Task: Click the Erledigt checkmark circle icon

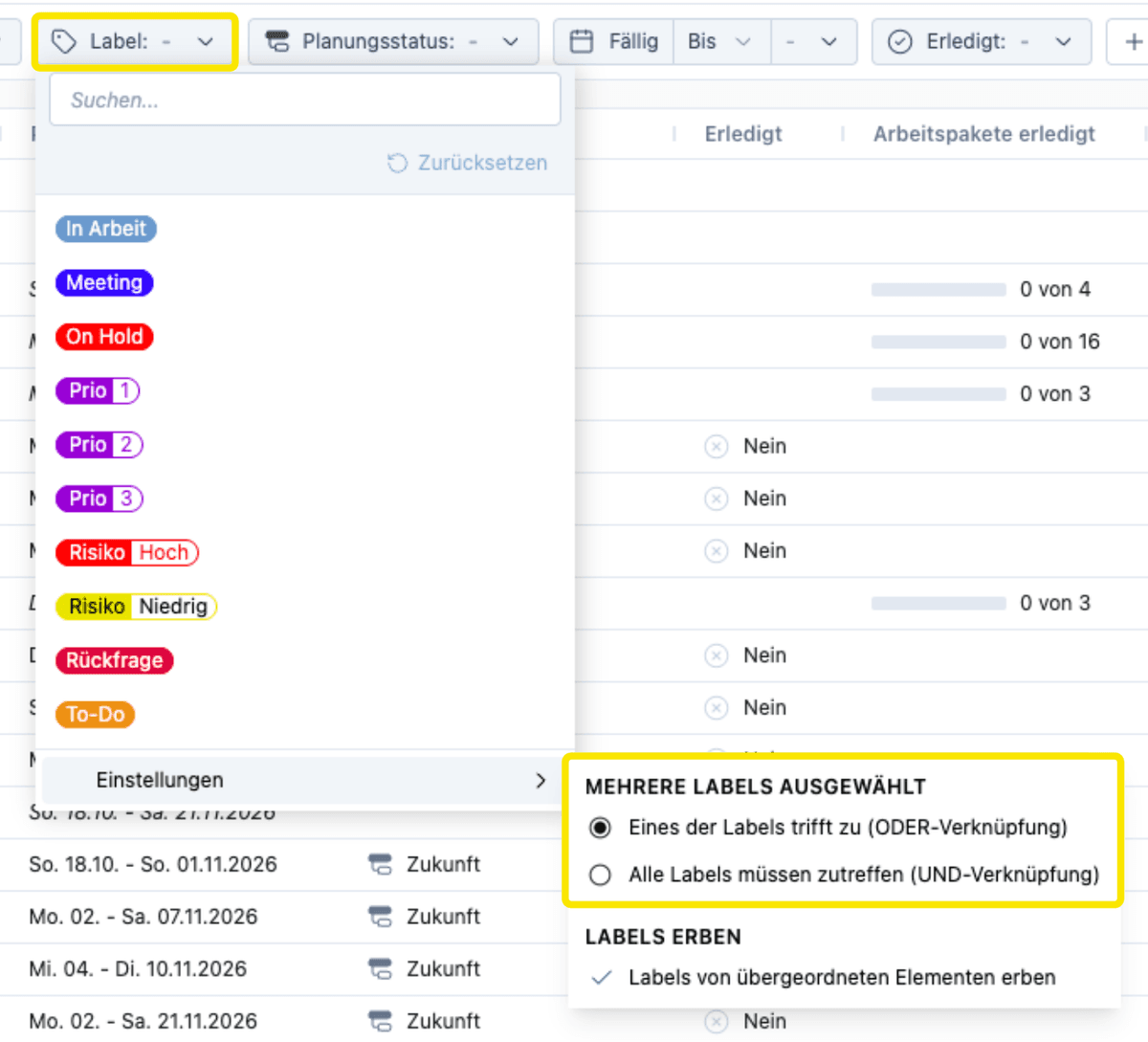Action: tap(900, 42)
